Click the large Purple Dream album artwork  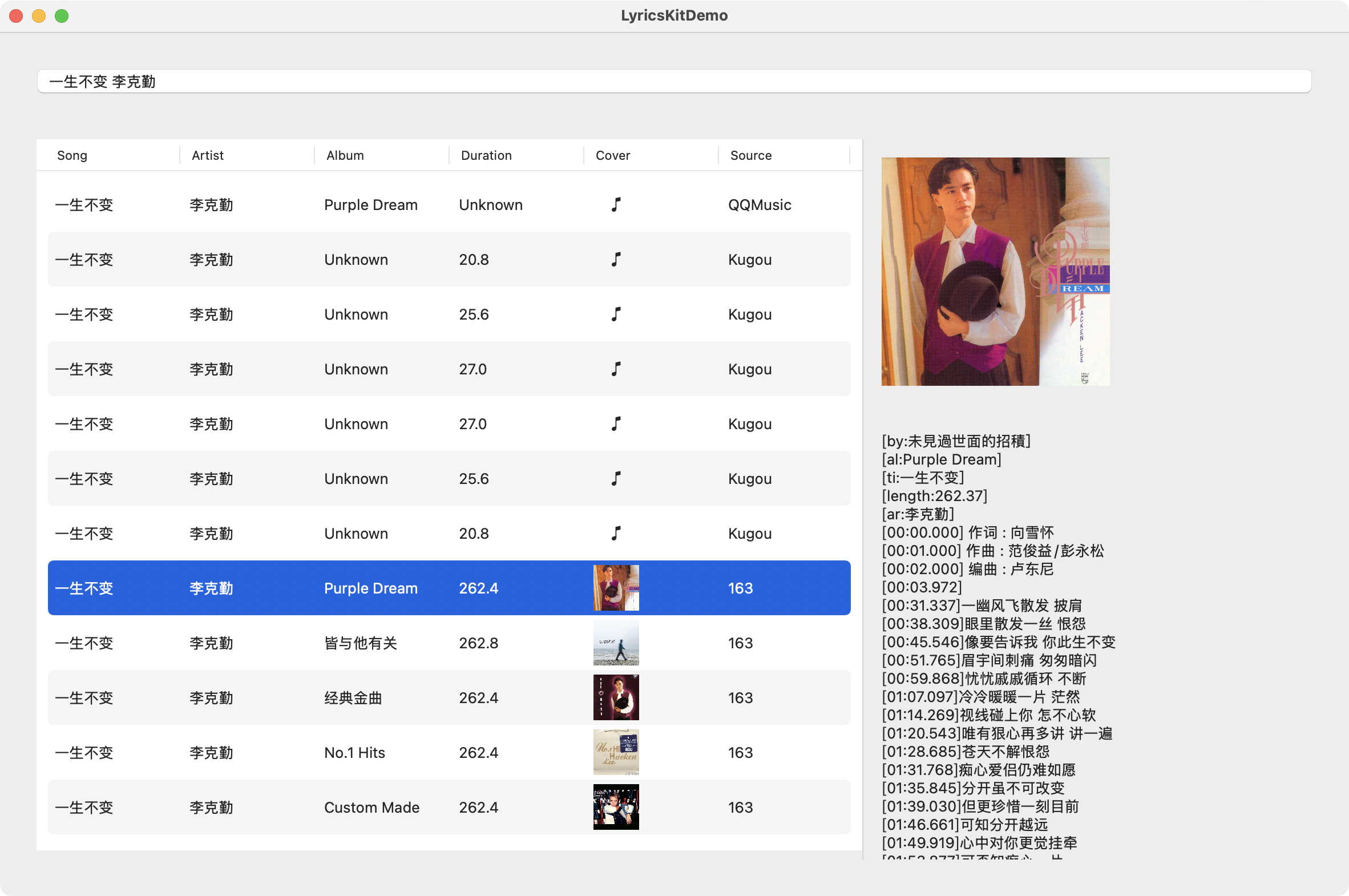pyautogui.click(x=995, y=272)
